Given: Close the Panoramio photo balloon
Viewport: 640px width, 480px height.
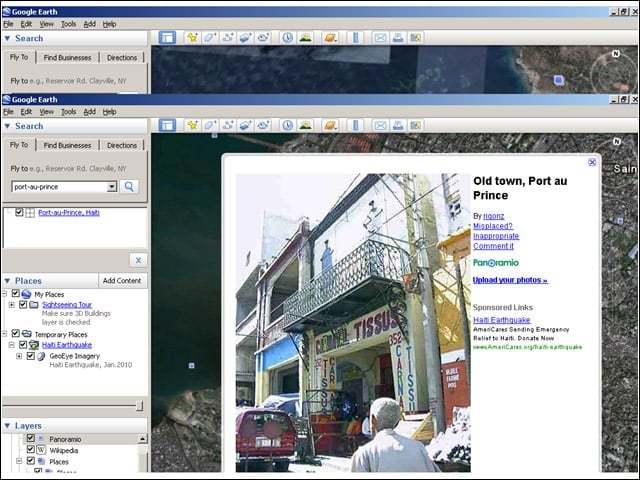Looking at the screenshot, I should point(592,162).
